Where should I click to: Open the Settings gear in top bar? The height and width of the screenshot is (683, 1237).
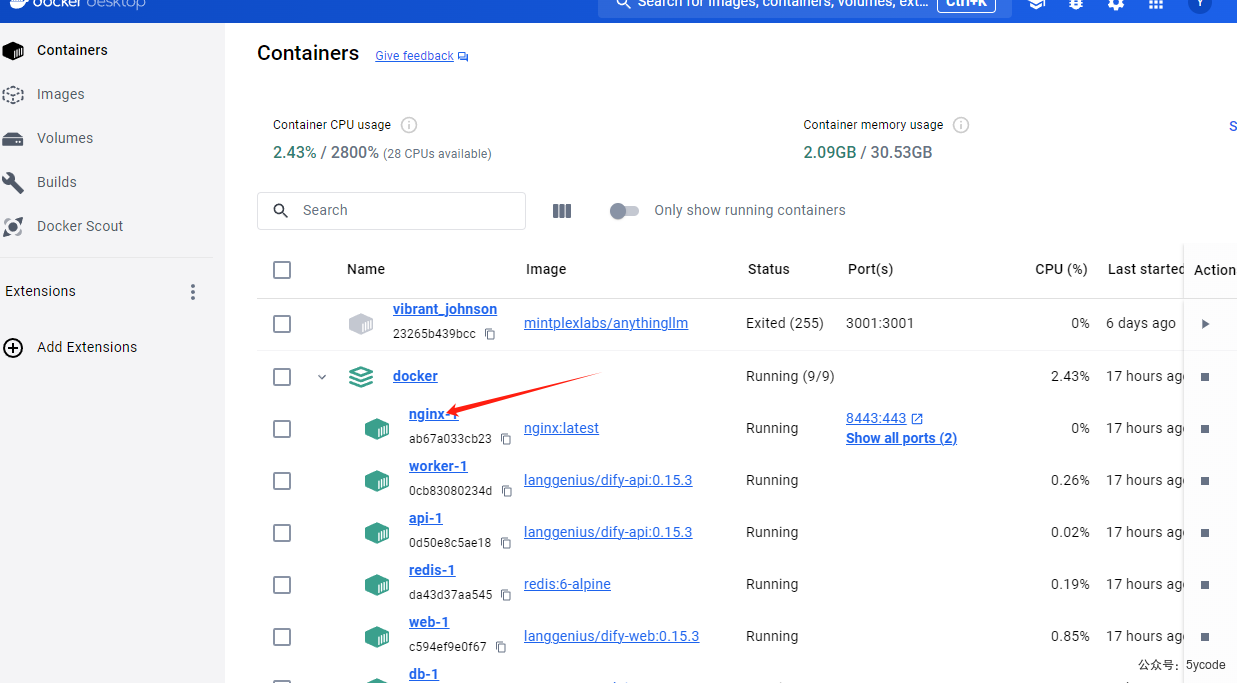[x=1116, y=4]
